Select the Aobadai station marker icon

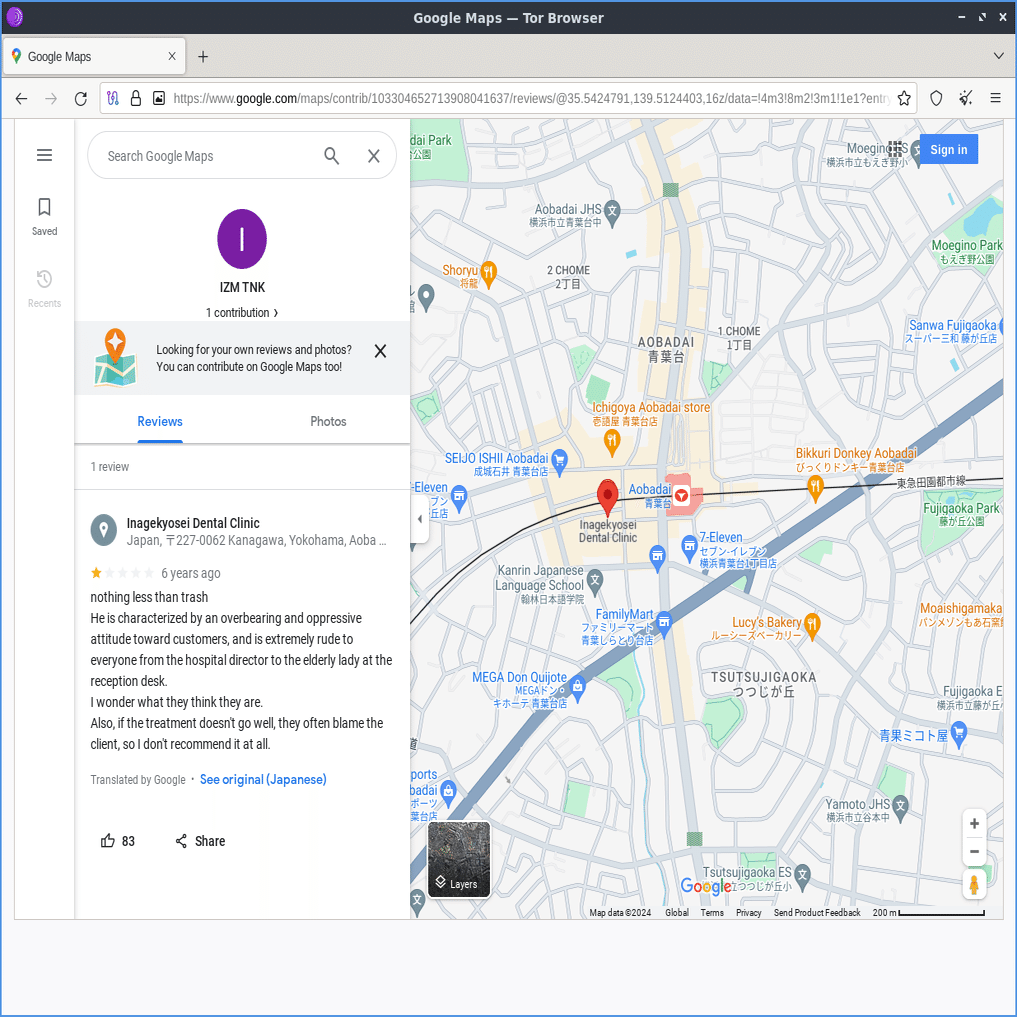tap(681, 496)
